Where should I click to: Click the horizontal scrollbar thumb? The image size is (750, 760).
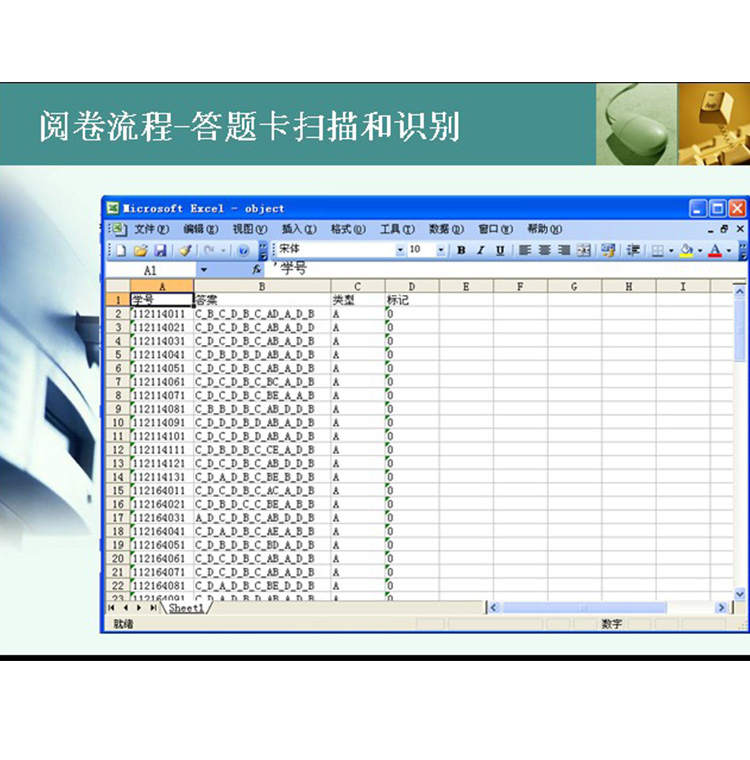pyautogui.click(x=584, y=607)
